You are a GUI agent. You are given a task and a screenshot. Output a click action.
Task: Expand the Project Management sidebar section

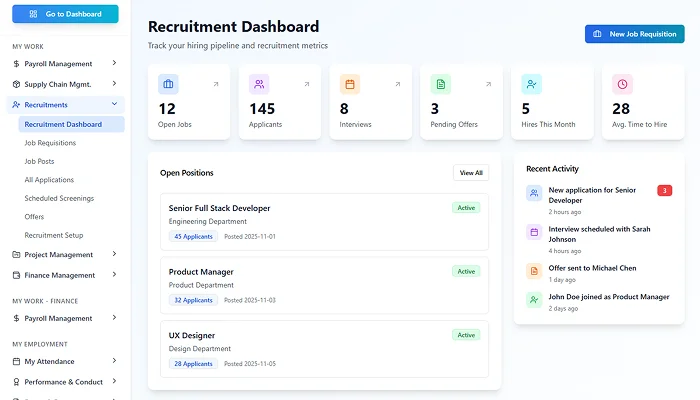point(114,254)
